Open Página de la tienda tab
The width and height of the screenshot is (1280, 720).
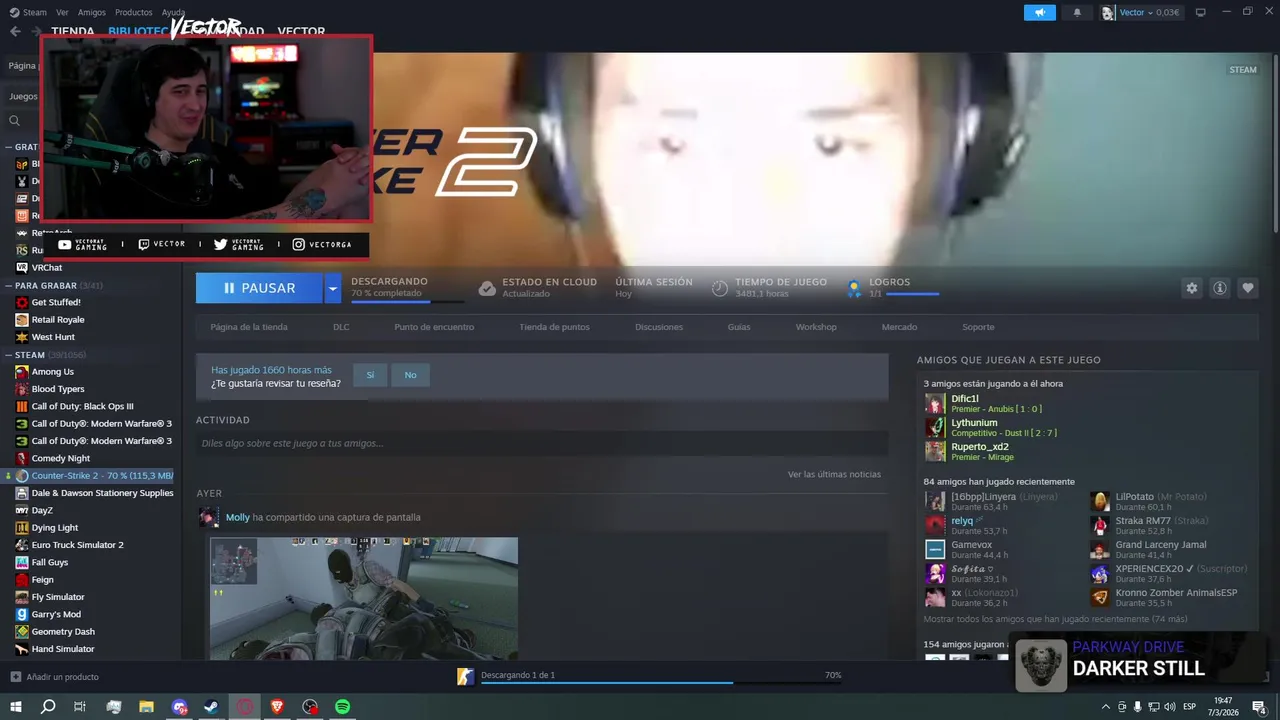249,327
